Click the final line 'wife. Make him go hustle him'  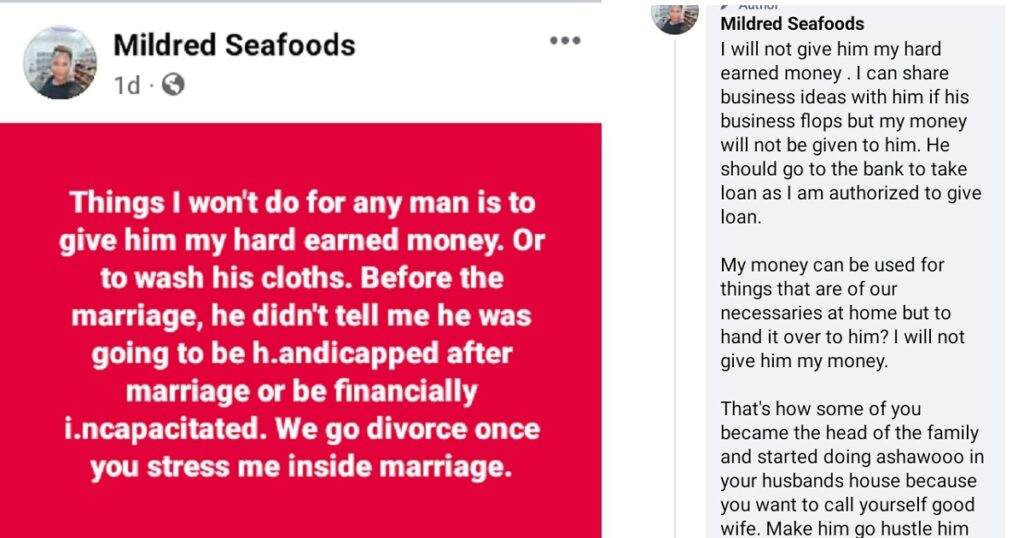click(x=844, y=528)
